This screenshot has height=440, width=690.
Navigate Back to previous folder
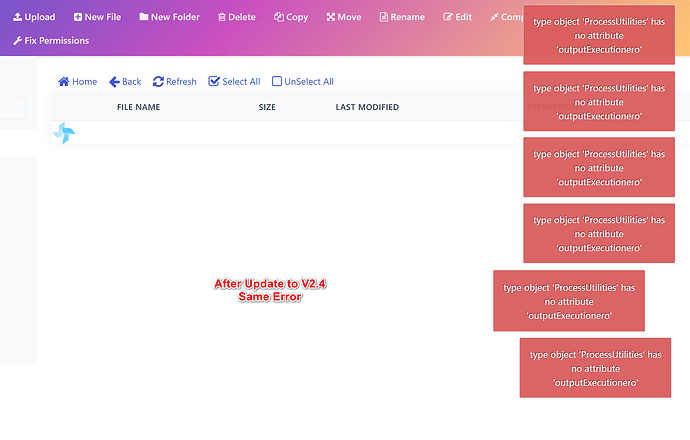[125, 81]
